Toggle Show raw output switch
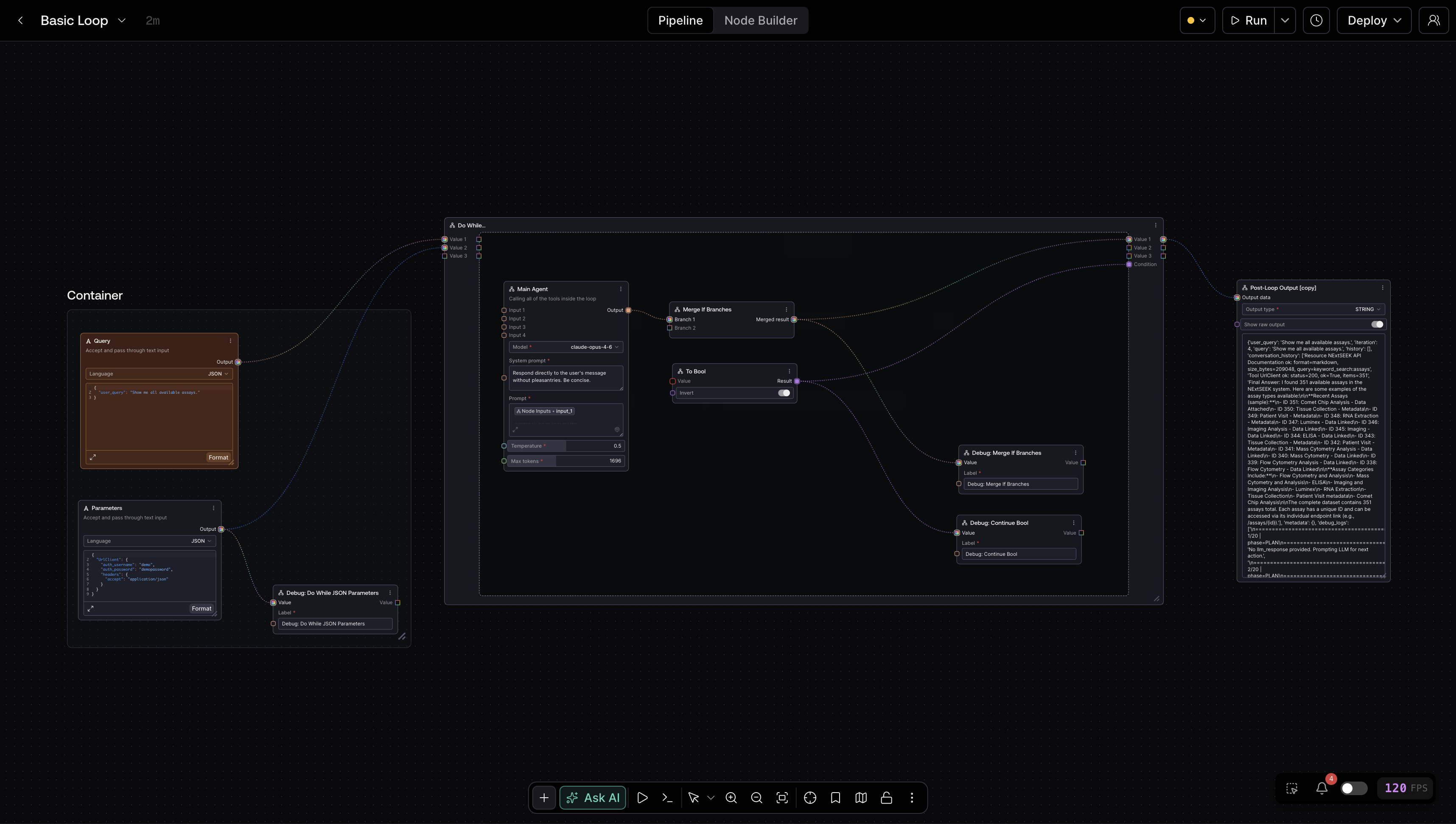Viewport: 1456px width, 824px height. (x=1378, y=324)
